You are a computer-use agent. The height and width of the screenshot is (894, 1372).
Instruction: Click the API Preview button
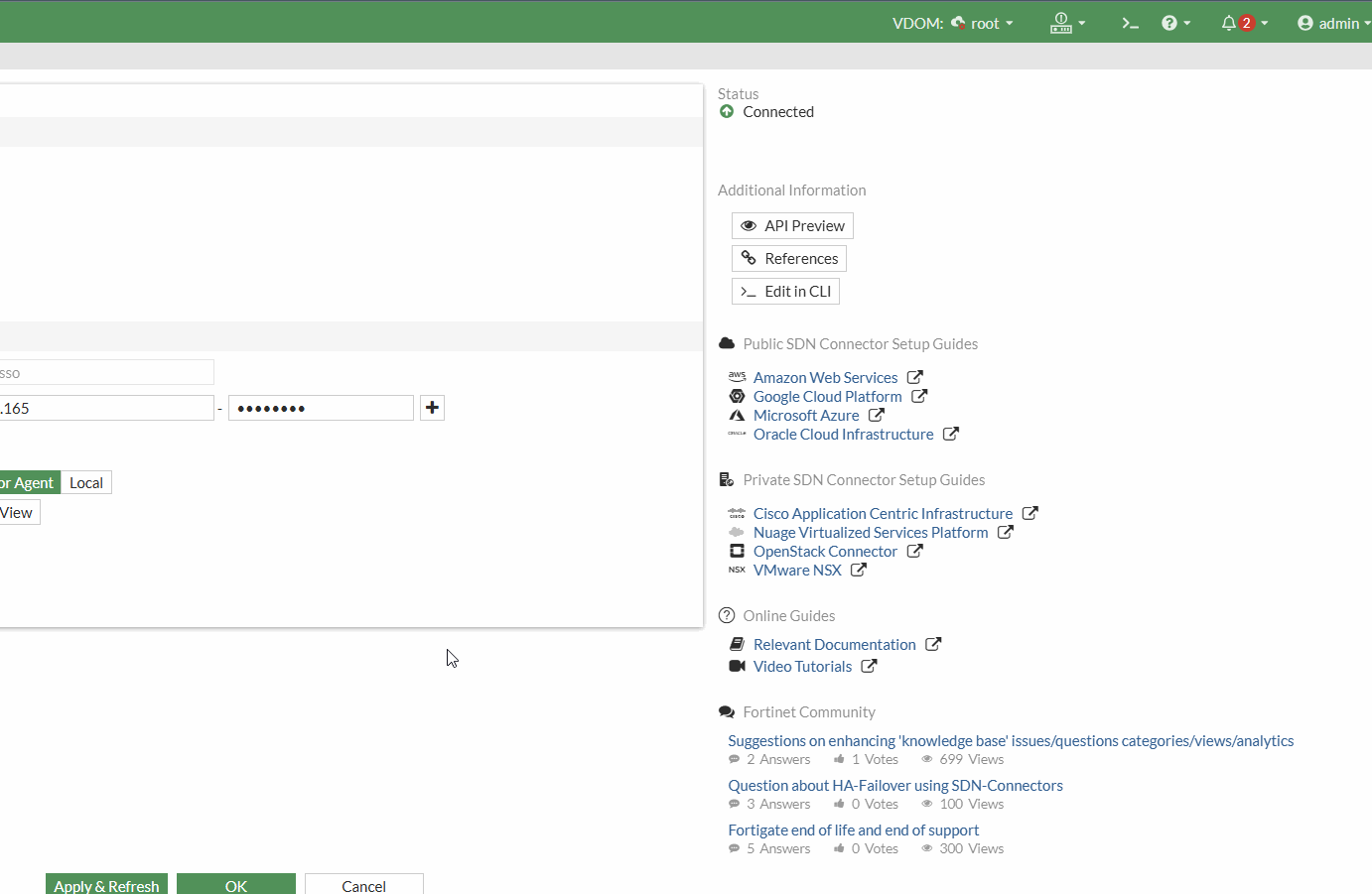click(x=792, y=226)
